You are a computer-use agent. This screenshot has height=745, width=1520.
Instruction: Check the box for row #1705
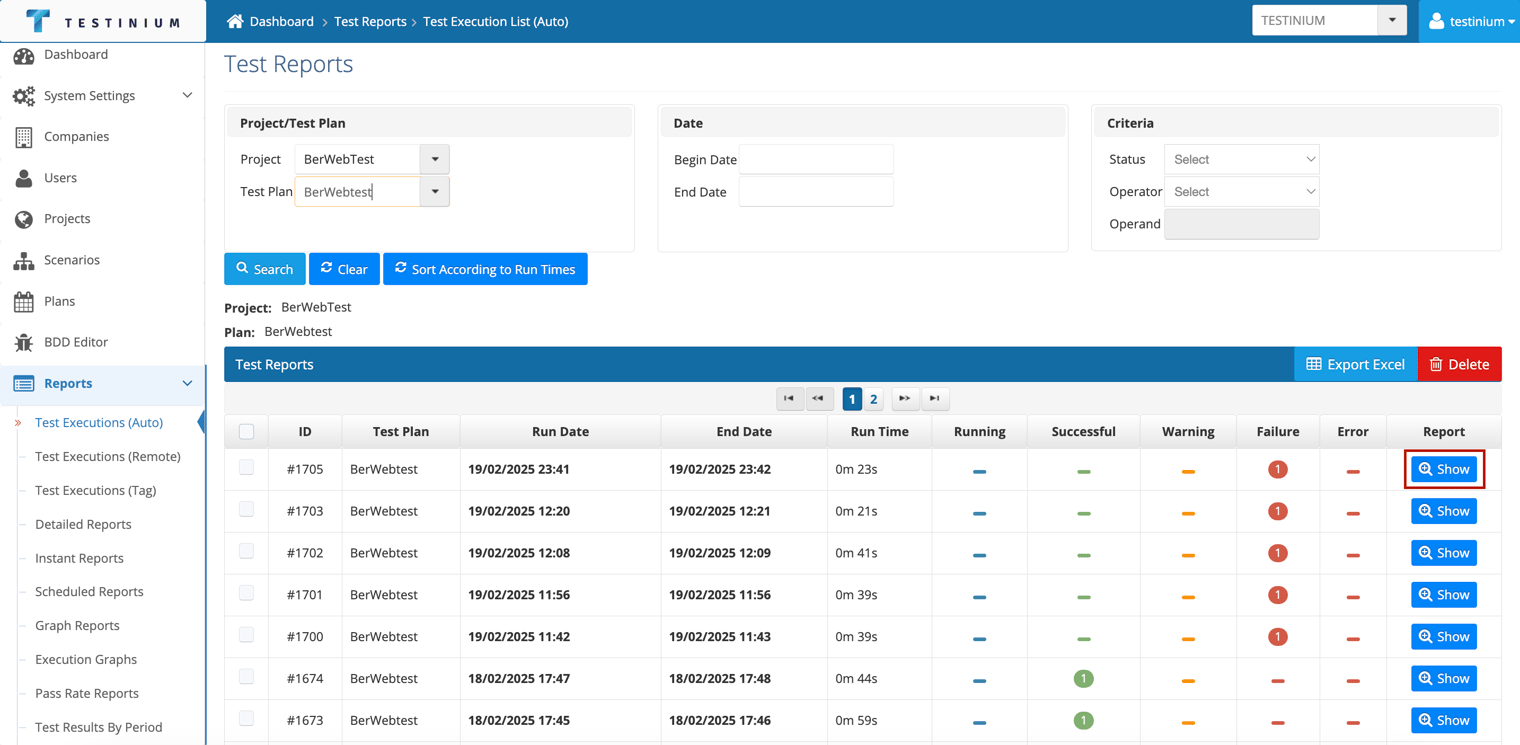click(x=247, y=468)
